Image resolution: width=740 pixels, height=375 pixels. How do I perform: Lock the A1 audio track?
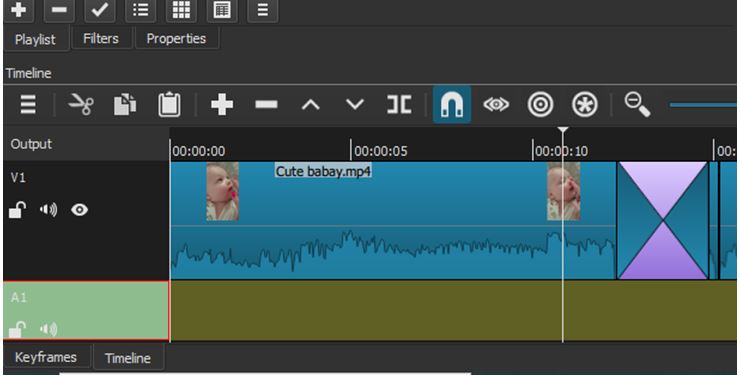pyautogui.click(x=17, y=329)
